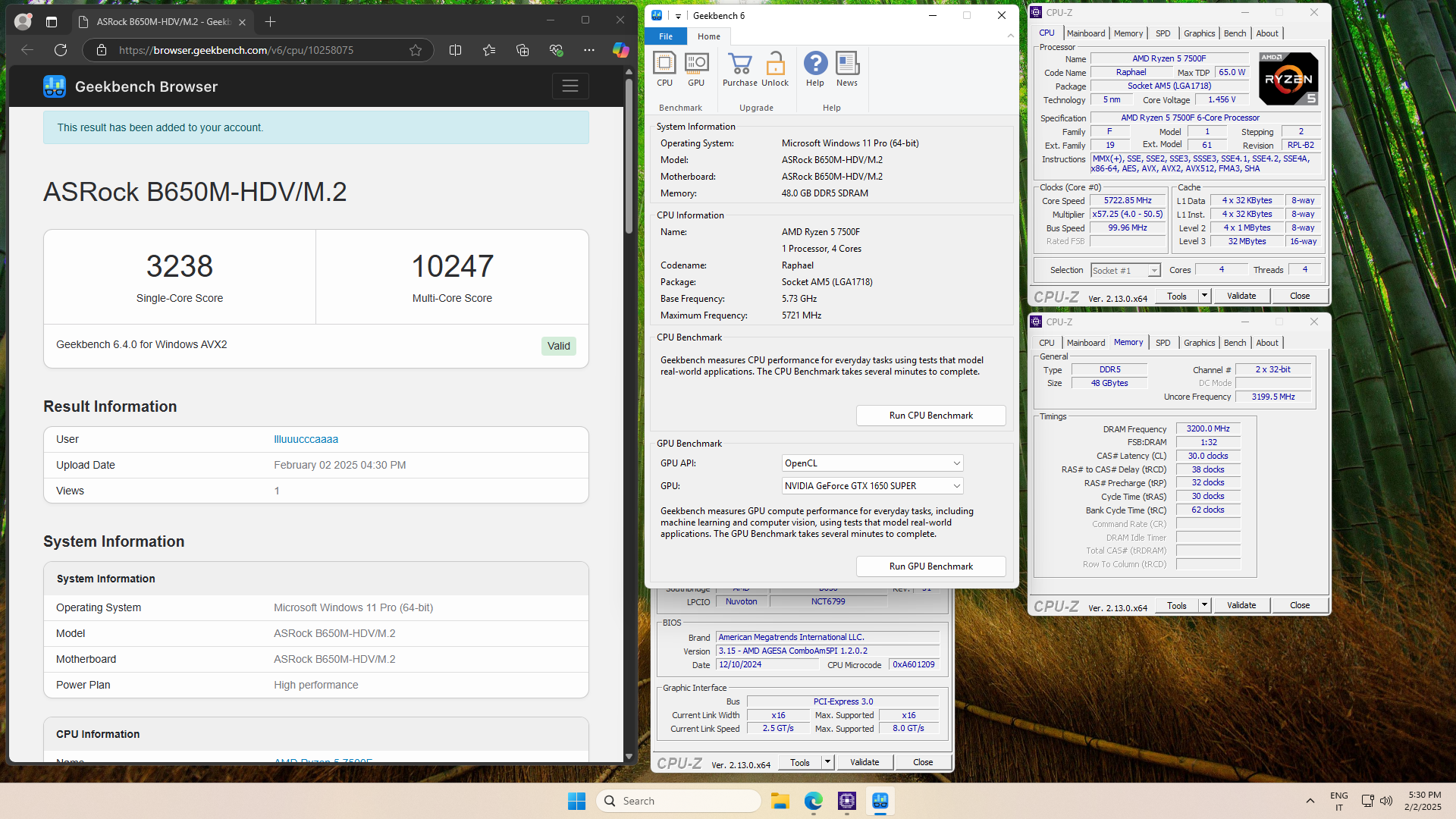Image resolution: width=1456 pixels, height=819 pixels.
Task: Open the Windows Start menu
Action: 576,801
